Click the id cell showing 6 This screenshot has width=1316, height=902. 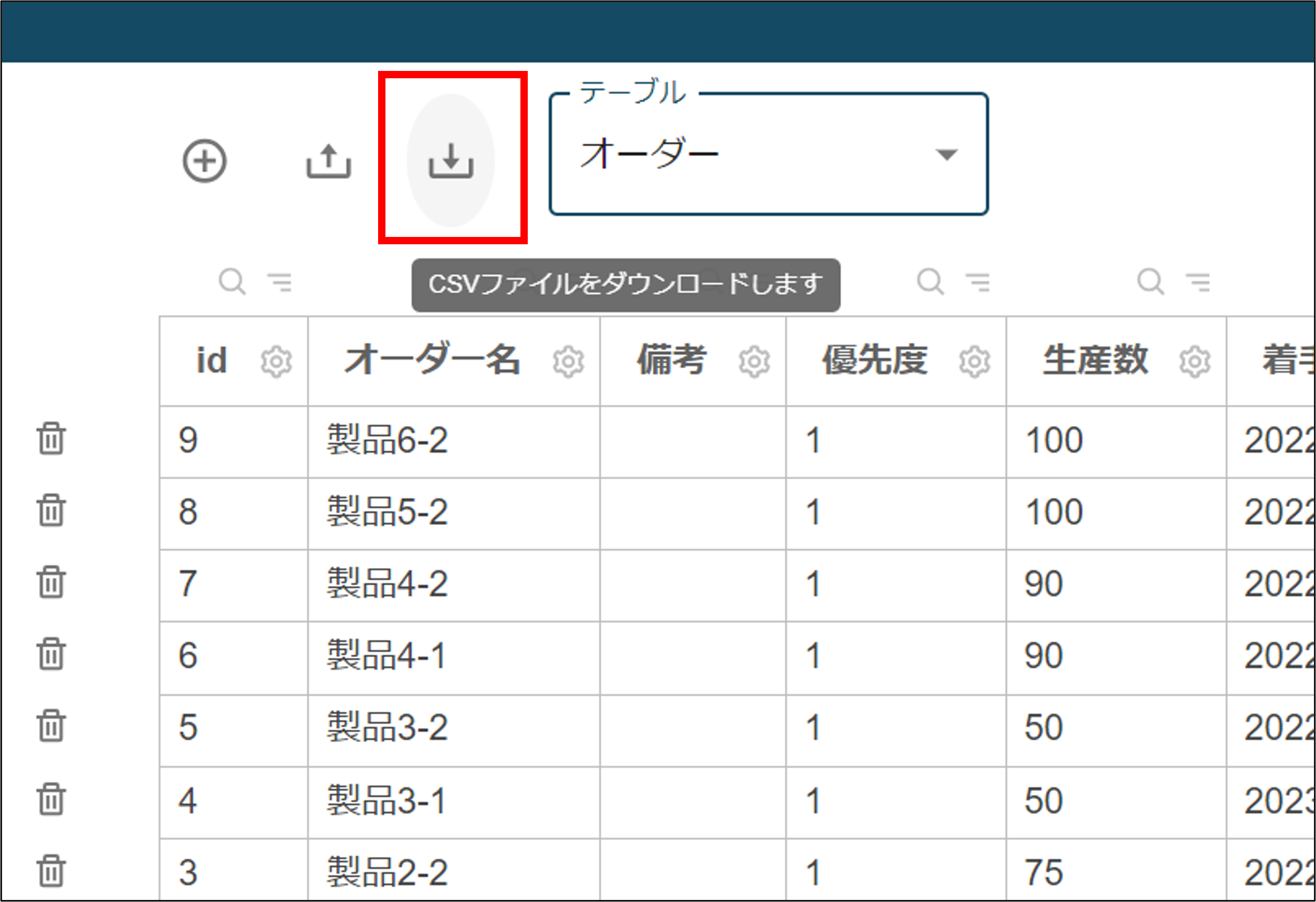coord(233,658)
